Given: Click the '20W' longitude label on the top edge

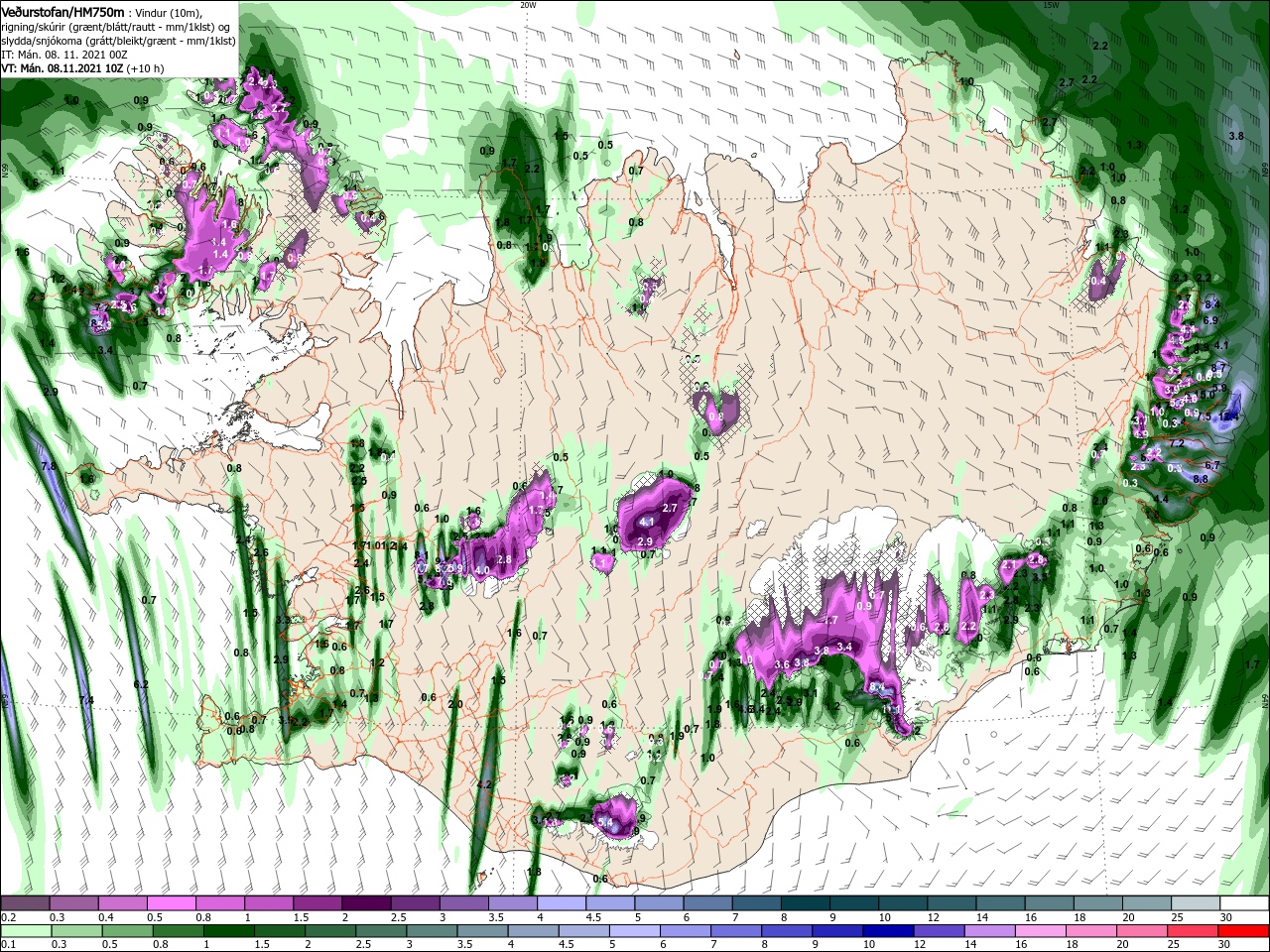Looking at the screenshot, I should (528, 4).
